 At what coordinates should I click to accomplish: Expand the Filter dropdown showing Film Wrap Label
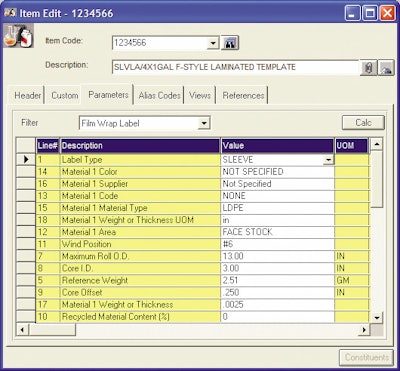(204, 123)
